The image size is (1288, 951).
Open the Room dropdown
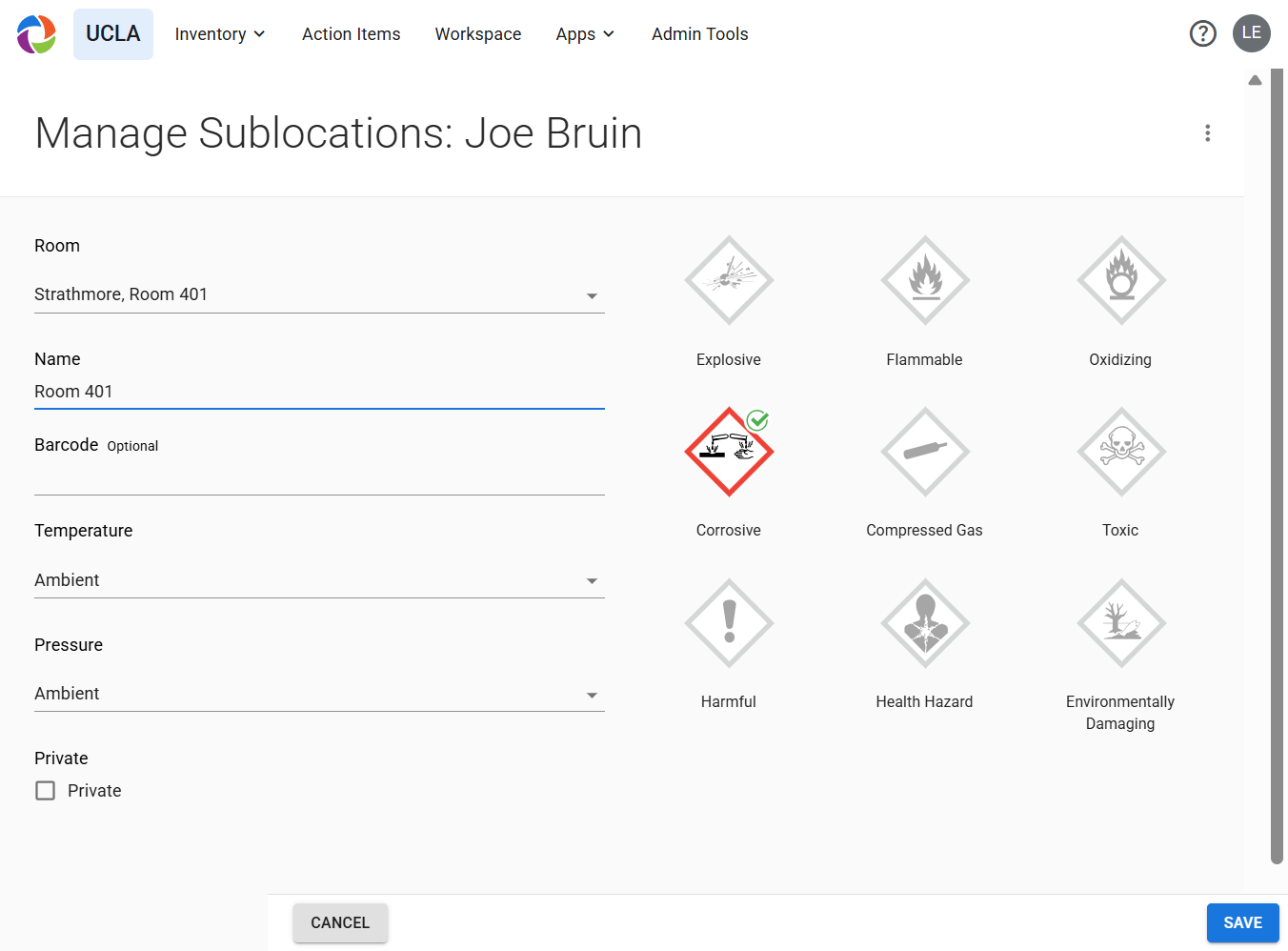tap(319, 295)
